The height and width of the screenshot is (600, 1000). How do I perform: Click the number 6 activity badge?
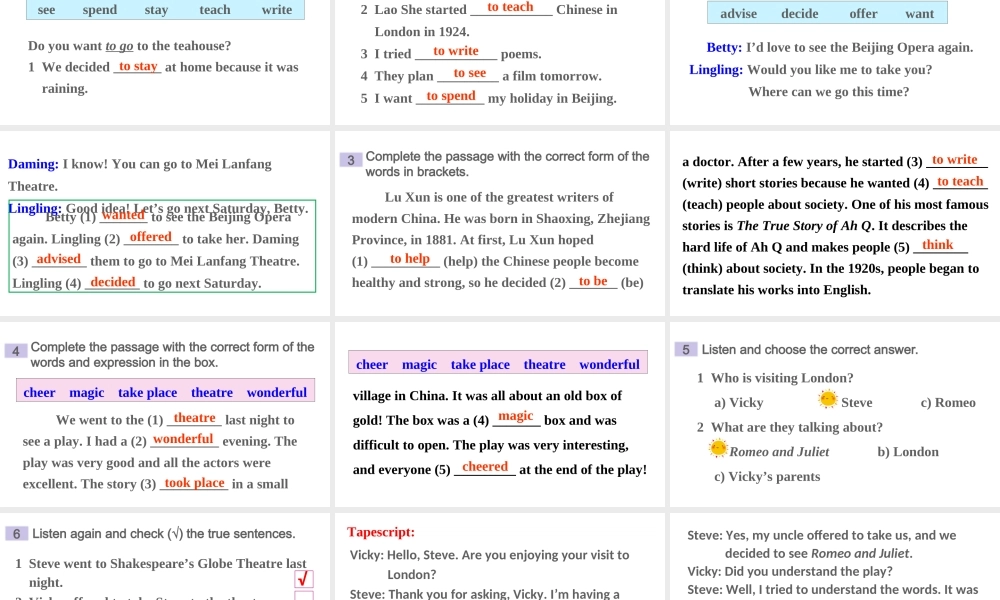pos(16,534)
